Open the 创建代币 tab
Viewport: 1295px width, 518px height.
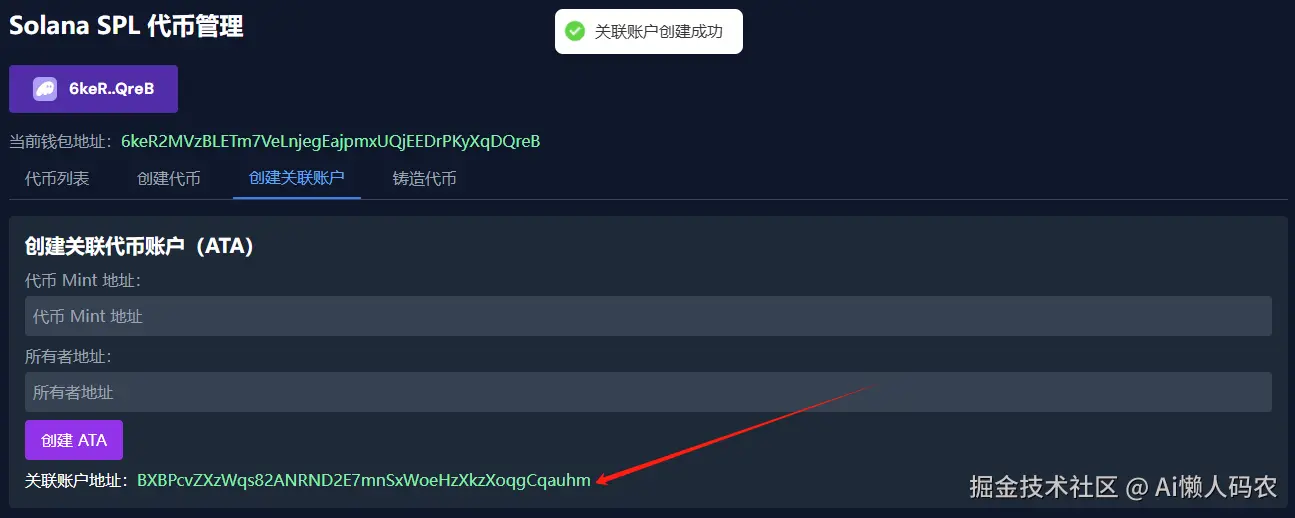coord(169,179)
